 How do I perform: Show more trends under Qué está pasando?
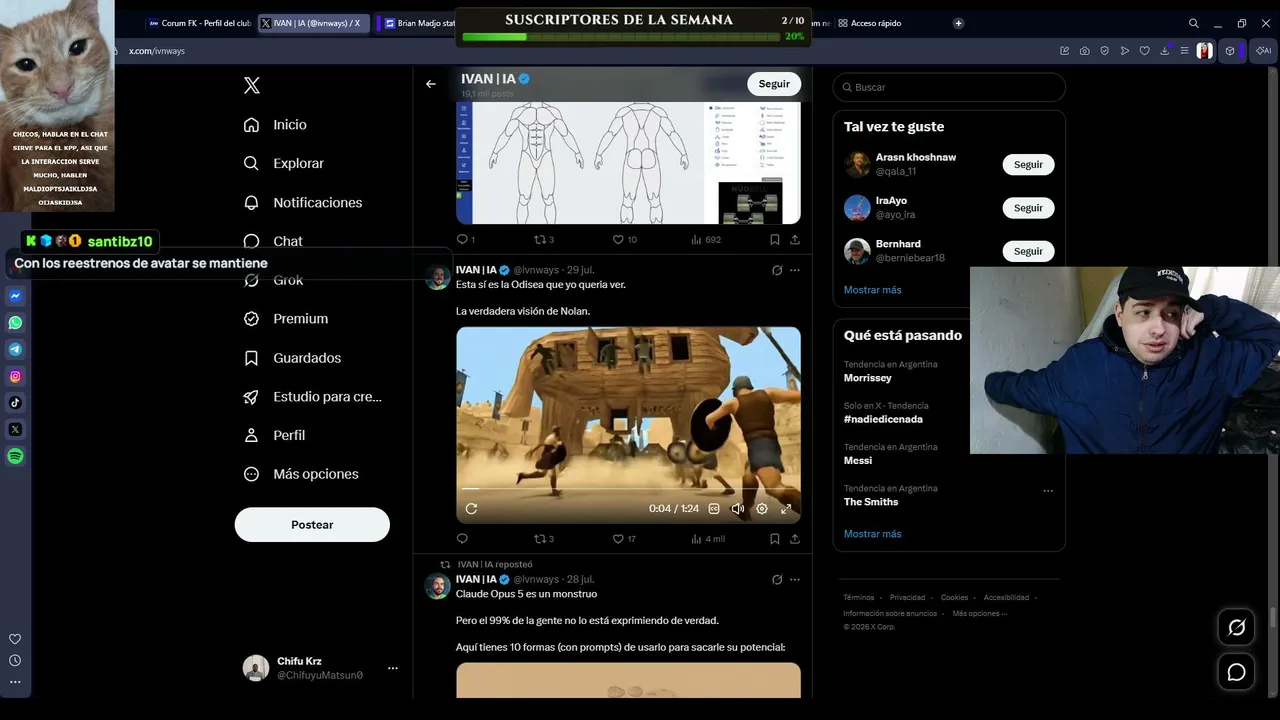click(872, 534)
